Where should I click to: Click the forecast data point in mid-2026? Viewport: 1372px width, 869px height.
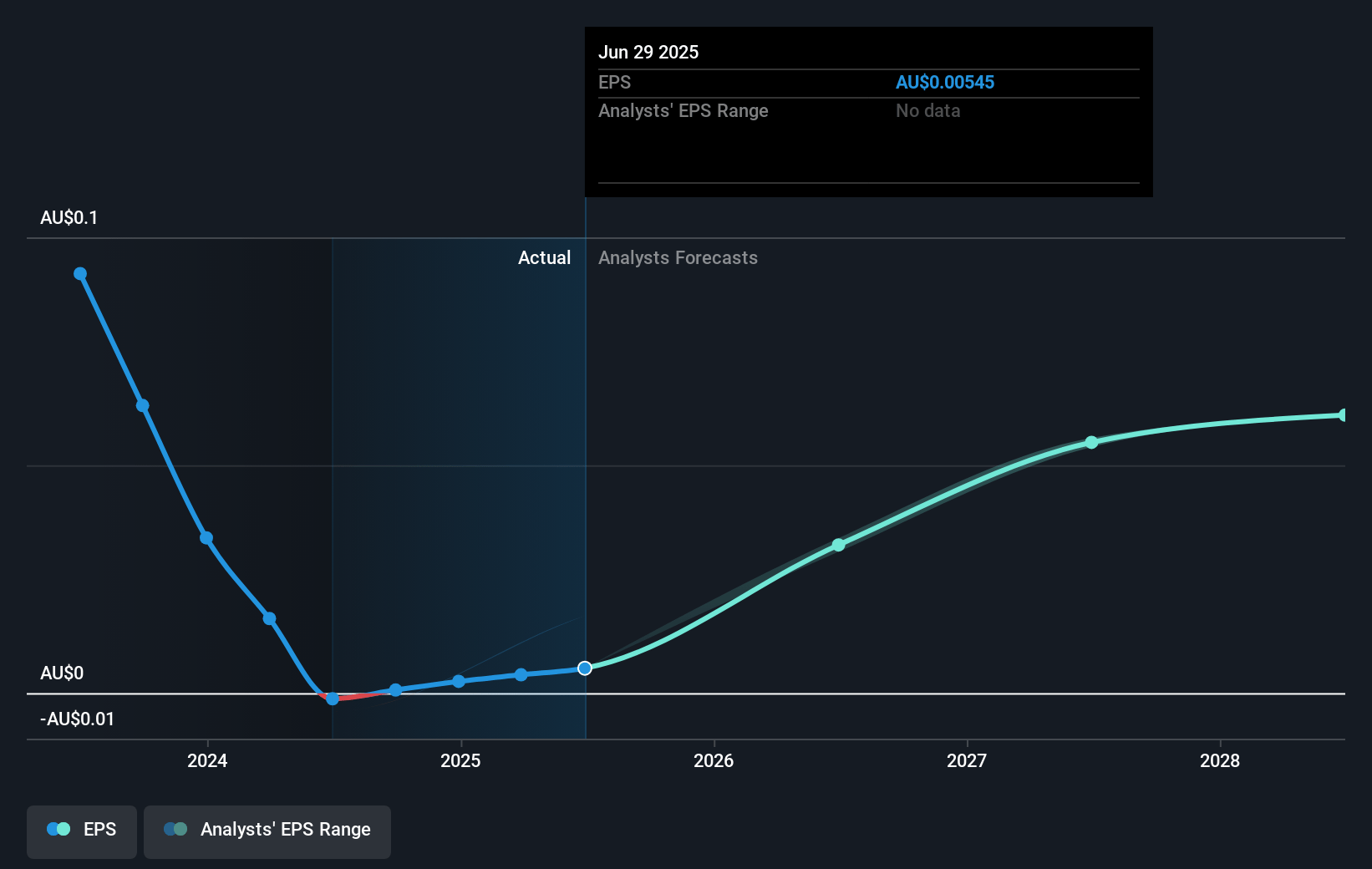(838, 545)
